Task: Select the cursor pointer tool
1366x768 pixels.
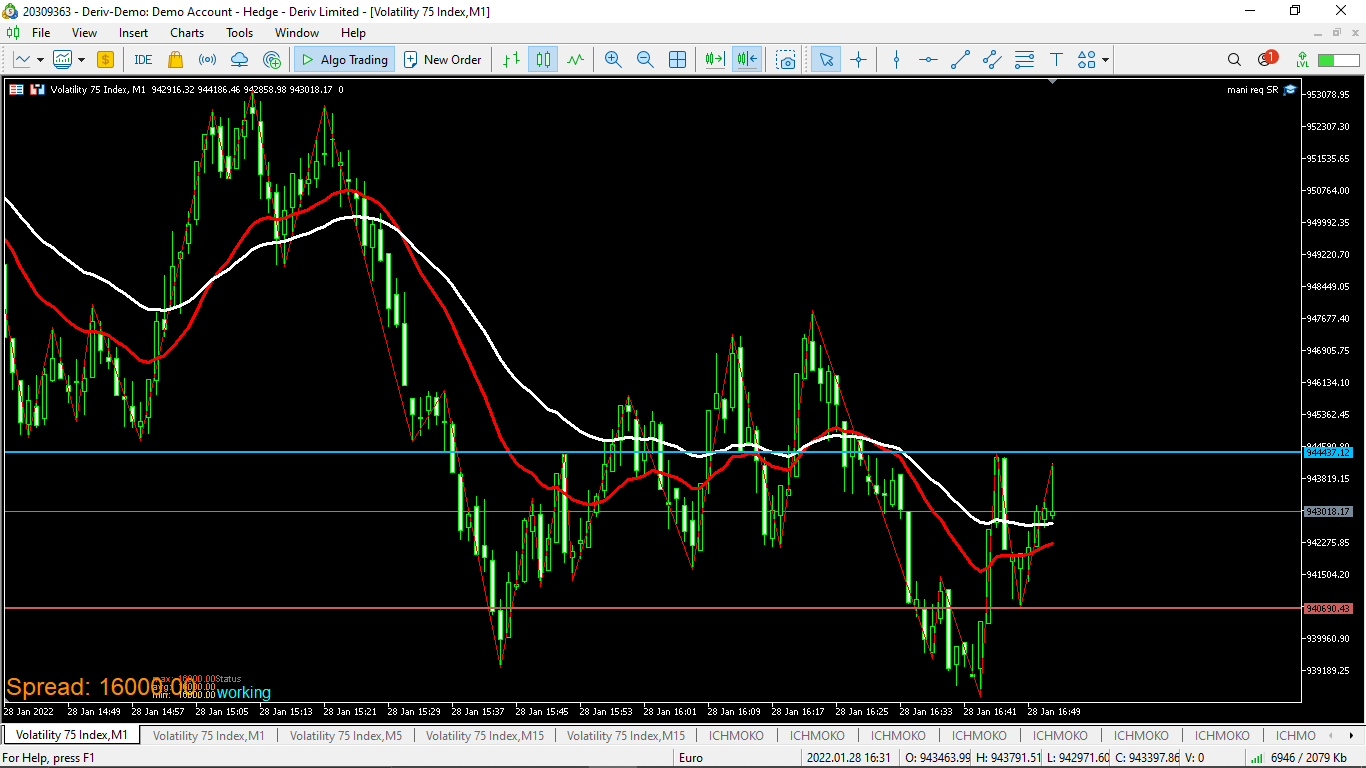Action: 826,60
